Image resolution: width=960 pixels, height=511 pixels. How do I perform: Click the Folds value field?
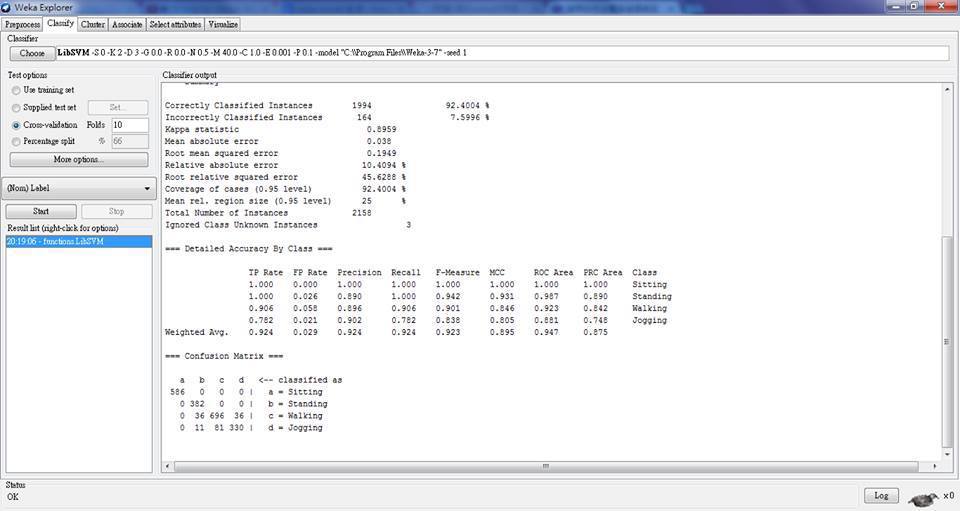(x=130, y=125)
